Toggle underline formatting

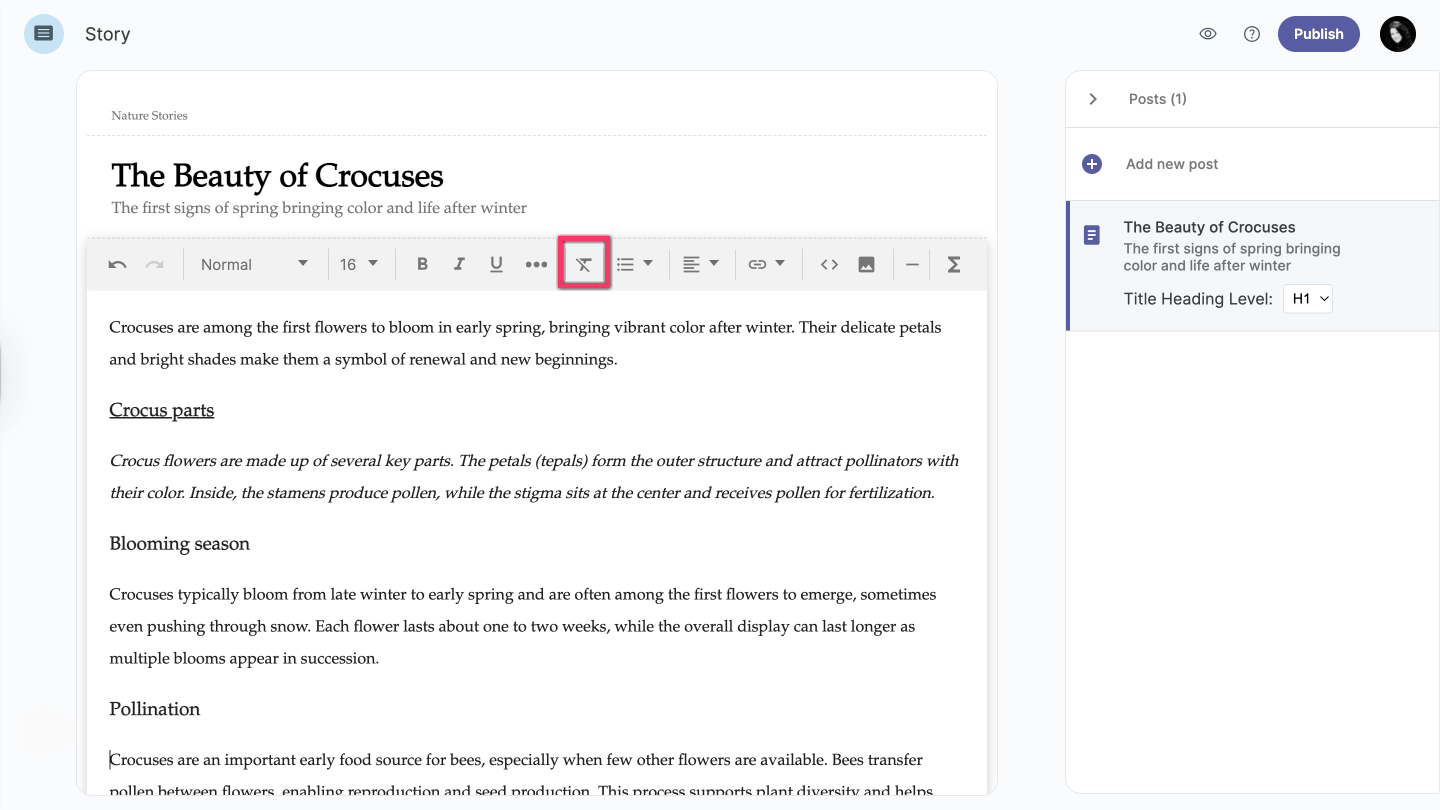[496, 265]
